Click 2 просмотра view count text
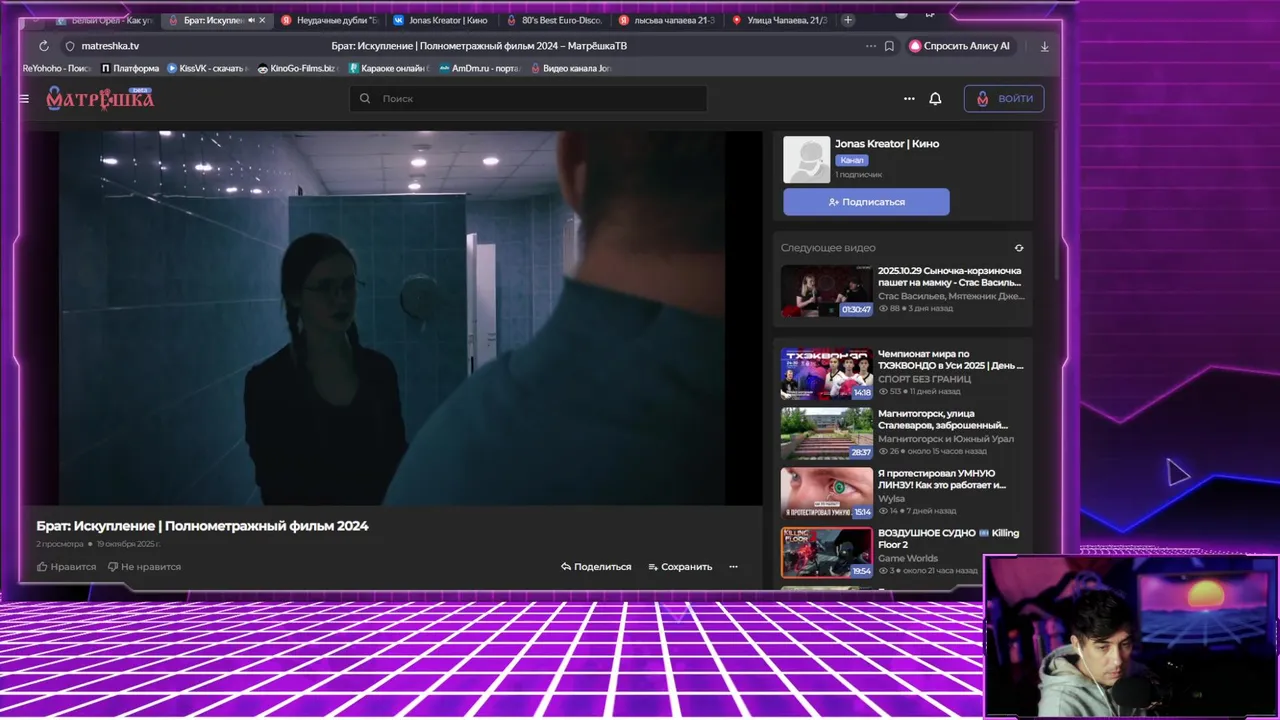Viewport: 1280px width, 720px height. (60, 544)
